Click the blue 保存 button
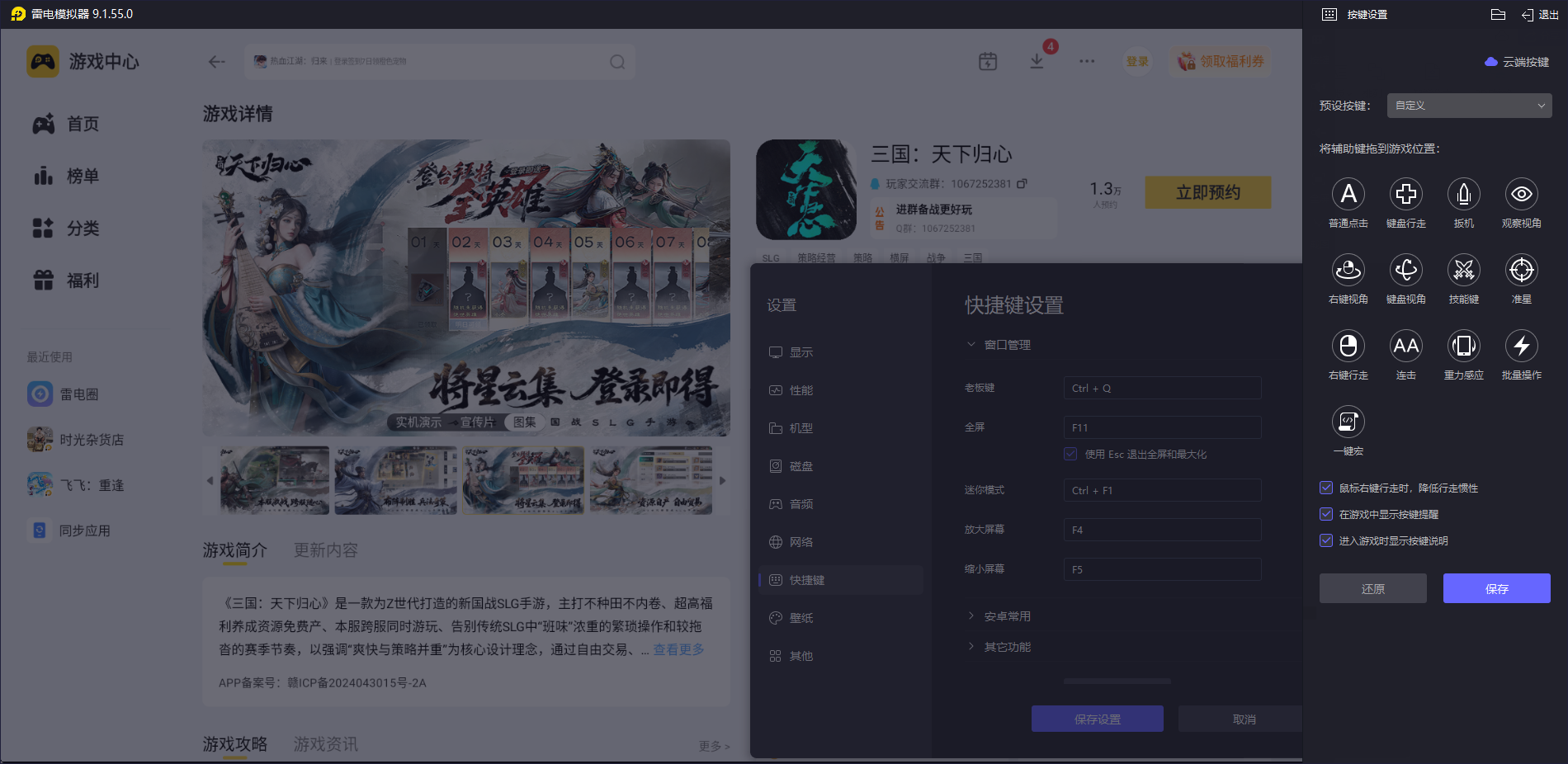The image size is (1568, 764). tap(1496, 588)
